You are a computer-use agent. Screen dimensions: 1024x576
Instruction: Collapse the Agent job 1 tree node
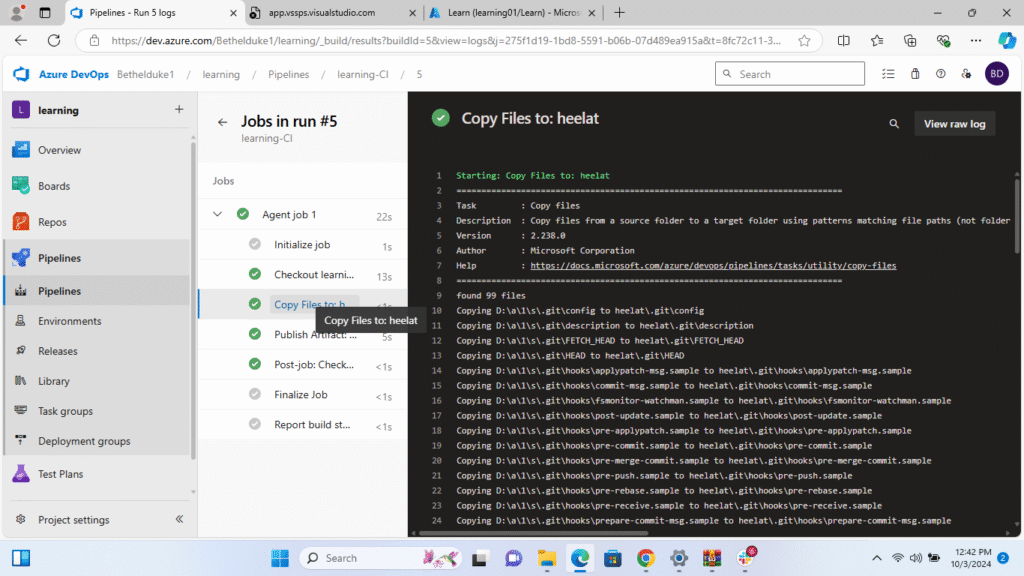pos(217,214)
